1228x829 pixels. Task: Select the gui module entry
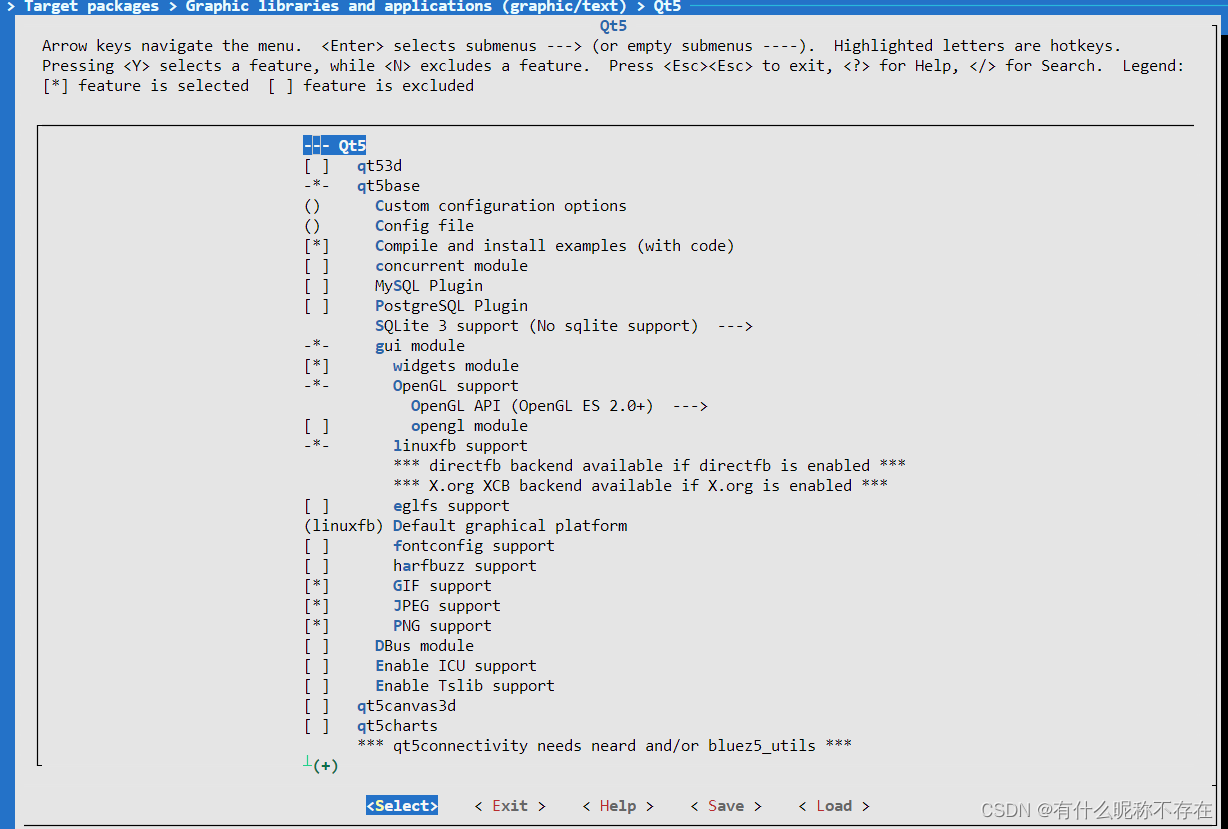tap(384, 346)
